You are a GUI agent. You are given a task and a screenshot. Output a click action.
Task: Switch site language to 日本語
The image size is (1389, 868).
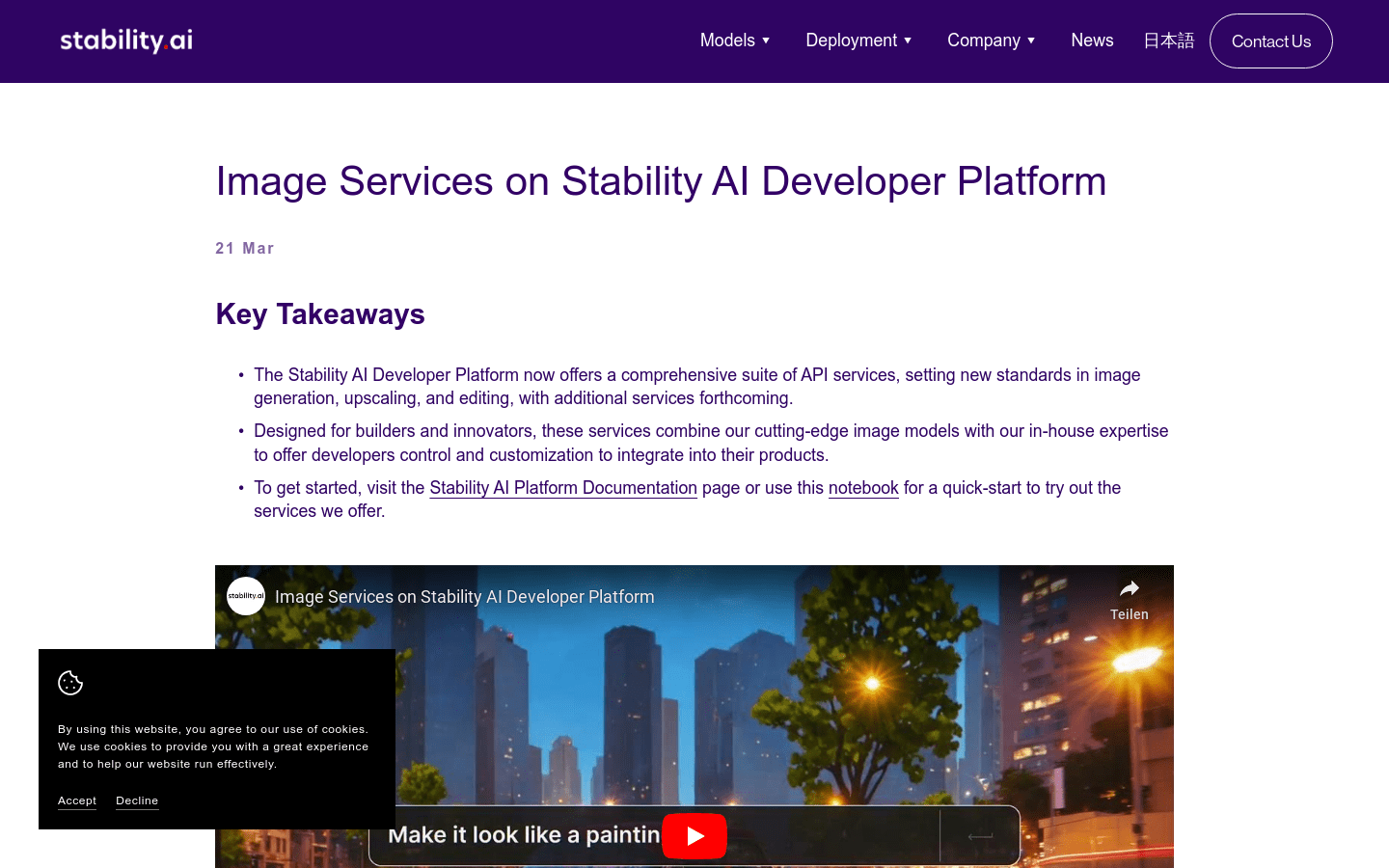click(1168, 41)
